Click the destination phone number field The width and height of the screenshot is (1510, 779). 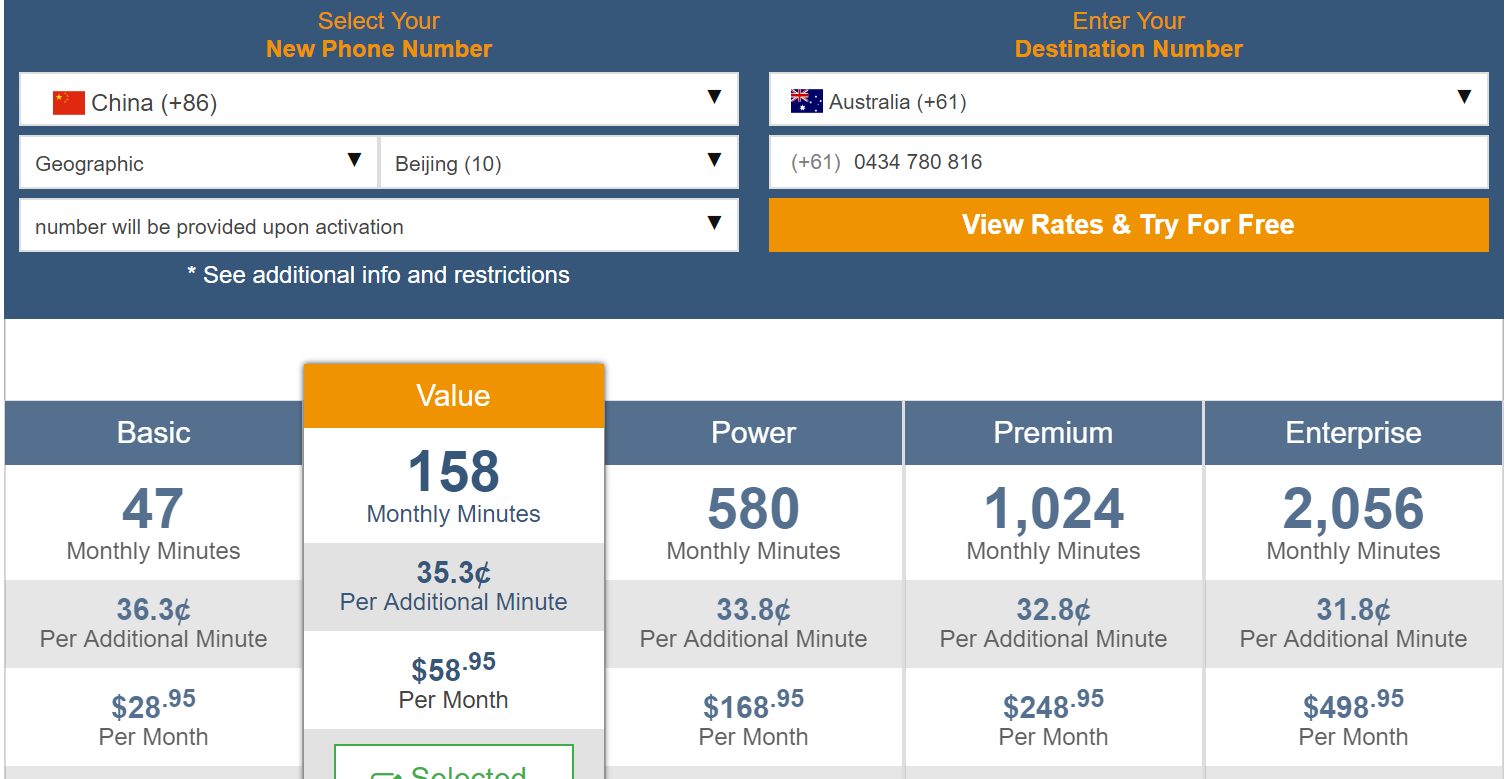pos(1129,162)
